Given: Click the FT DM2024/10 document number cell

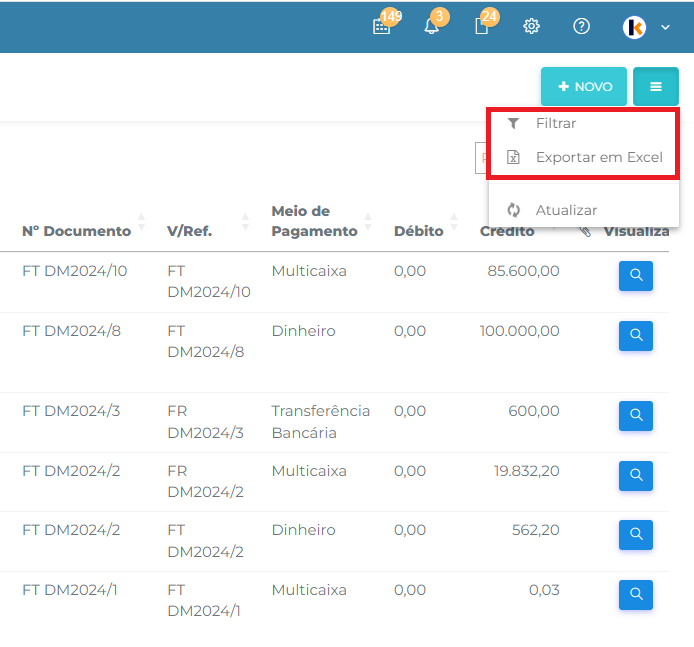Looking at the screenshot, I should [74, 271].
